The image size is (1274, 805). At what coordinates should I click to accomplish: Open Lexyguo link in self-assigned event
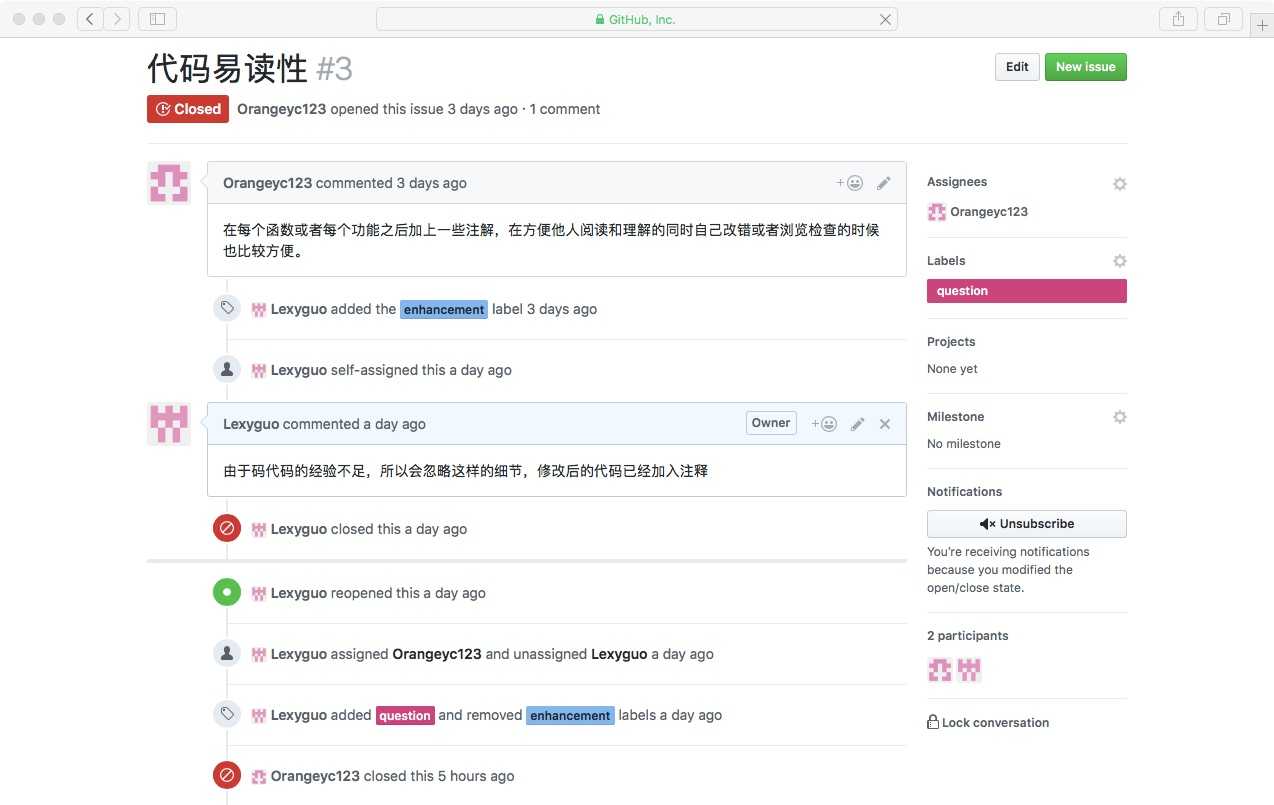click(299, 370)
